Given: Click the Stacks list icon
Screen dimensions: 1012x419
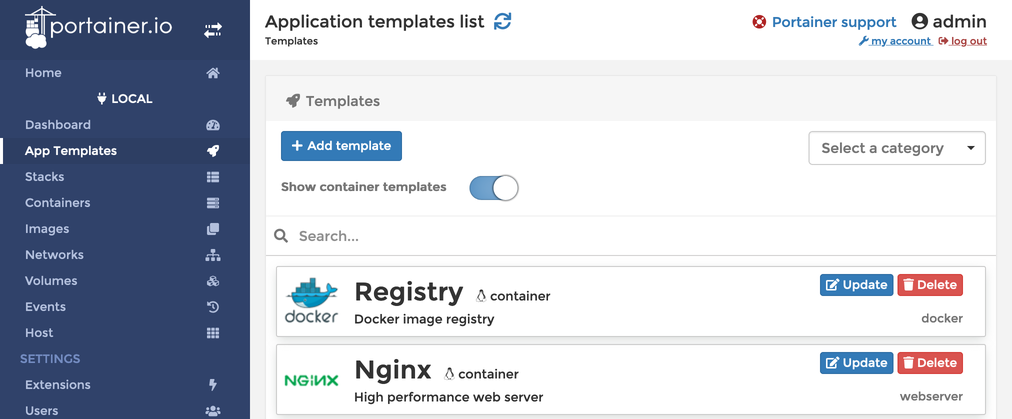Looking at the screenshot, I should (213, 177).
